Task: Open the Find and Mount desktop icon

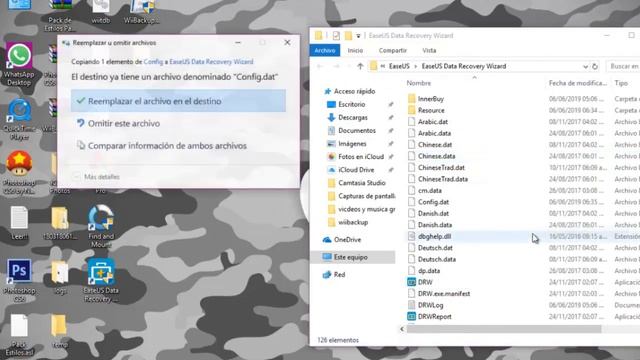Action: (x=101, y=226)
